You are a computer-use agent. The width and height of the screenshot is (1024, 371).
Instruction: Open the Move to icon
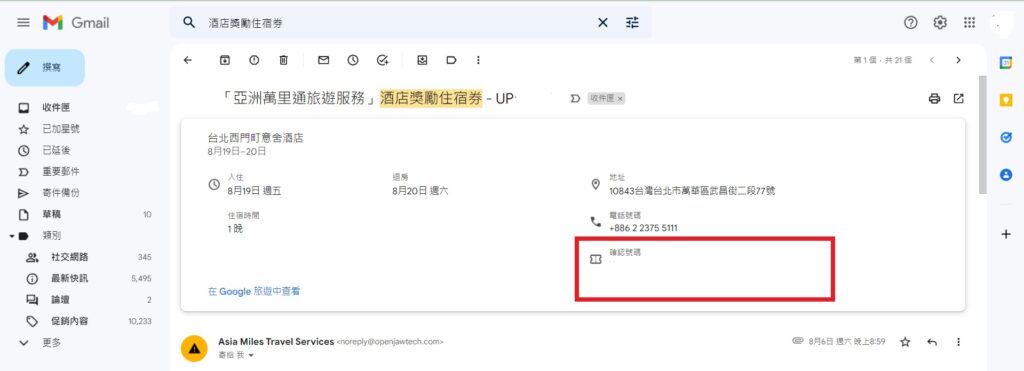pyautogui.click(x=423, y=60)
